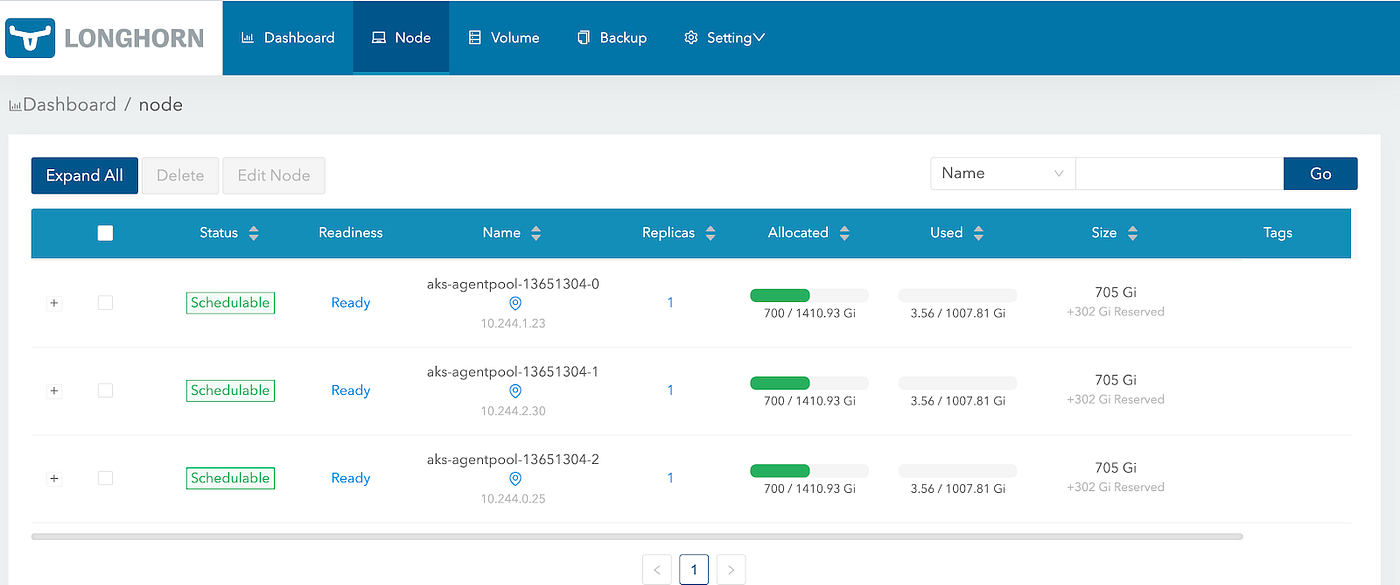The width and height of the screenshot is (1400, 585).
Task: Click the Setting gear icon
Action: point(691,38)
